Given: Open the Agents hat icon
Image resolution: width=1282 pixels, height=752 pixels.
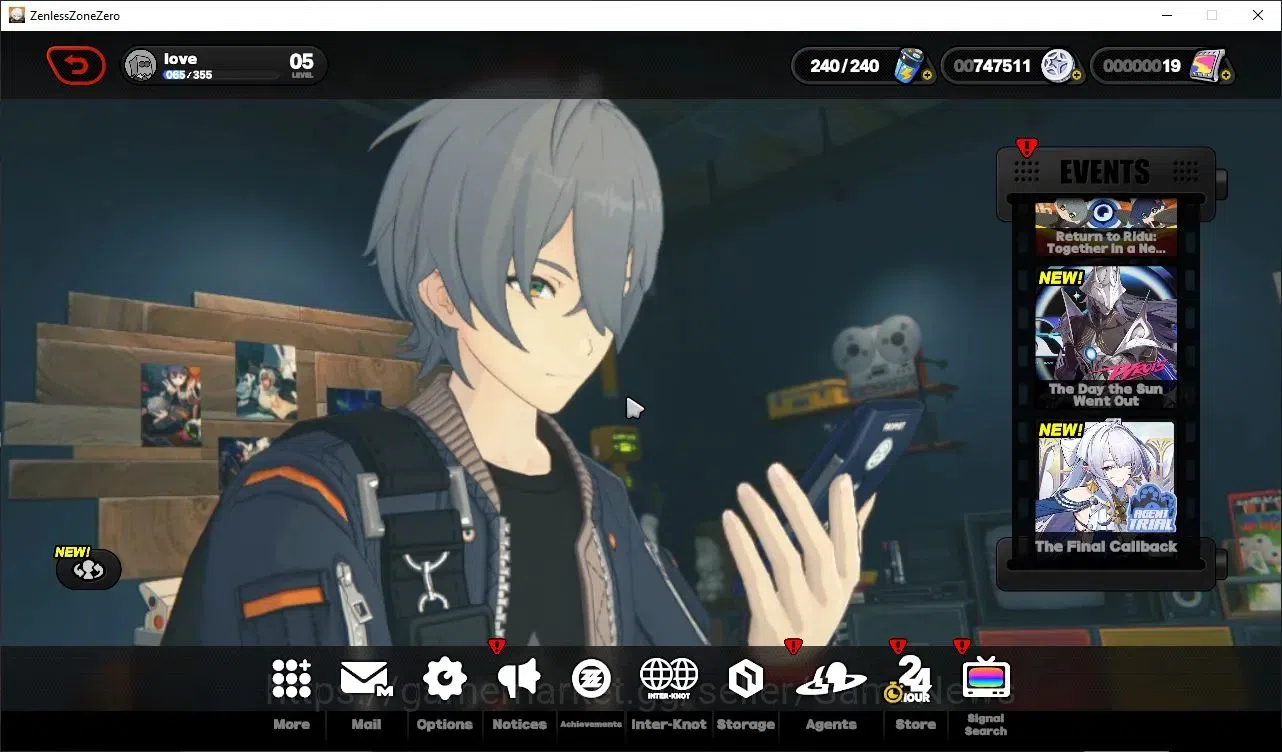Looking at the screenshot, I should pyautogui.click(x=831, y=680).
